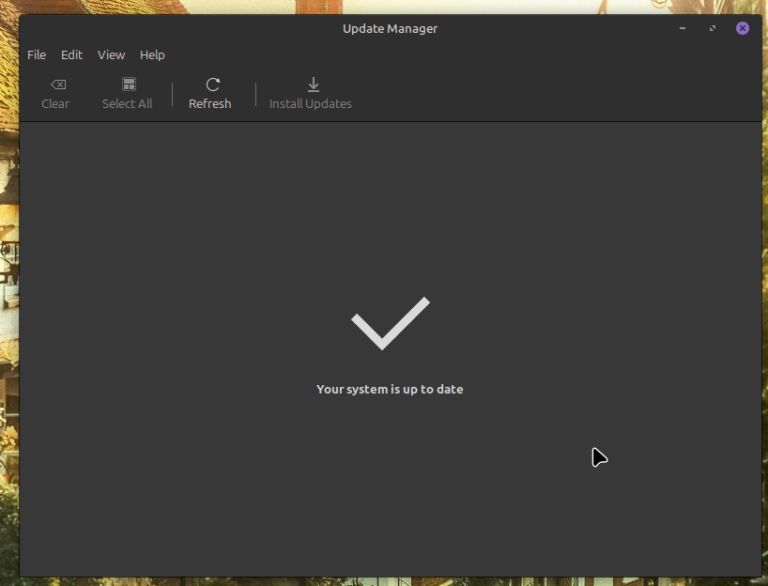Open the Edit menu
This screenshot has height=586, width=768.
click(72, 55)
